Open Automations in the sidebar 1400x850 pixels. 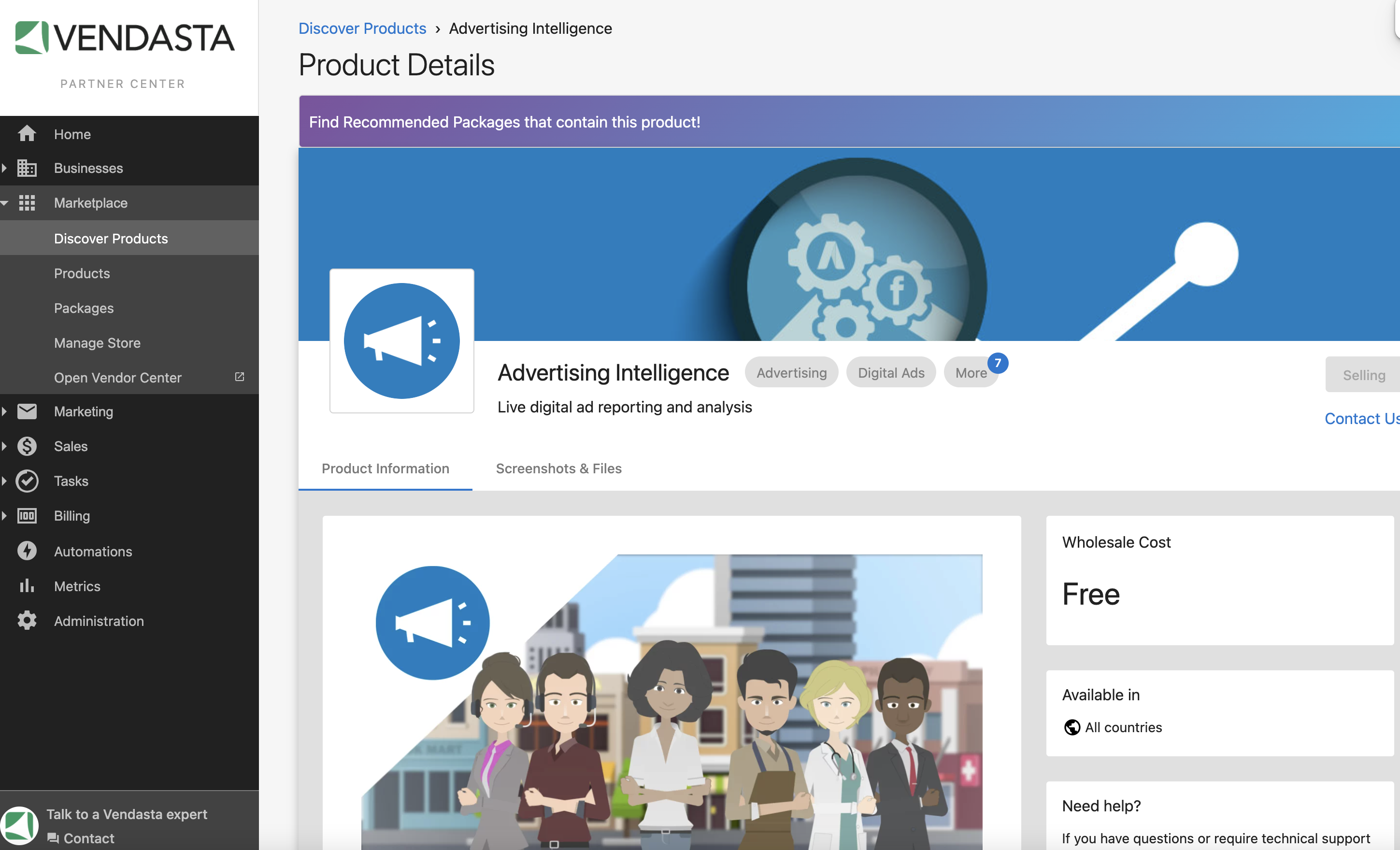(x=129, y=551)
